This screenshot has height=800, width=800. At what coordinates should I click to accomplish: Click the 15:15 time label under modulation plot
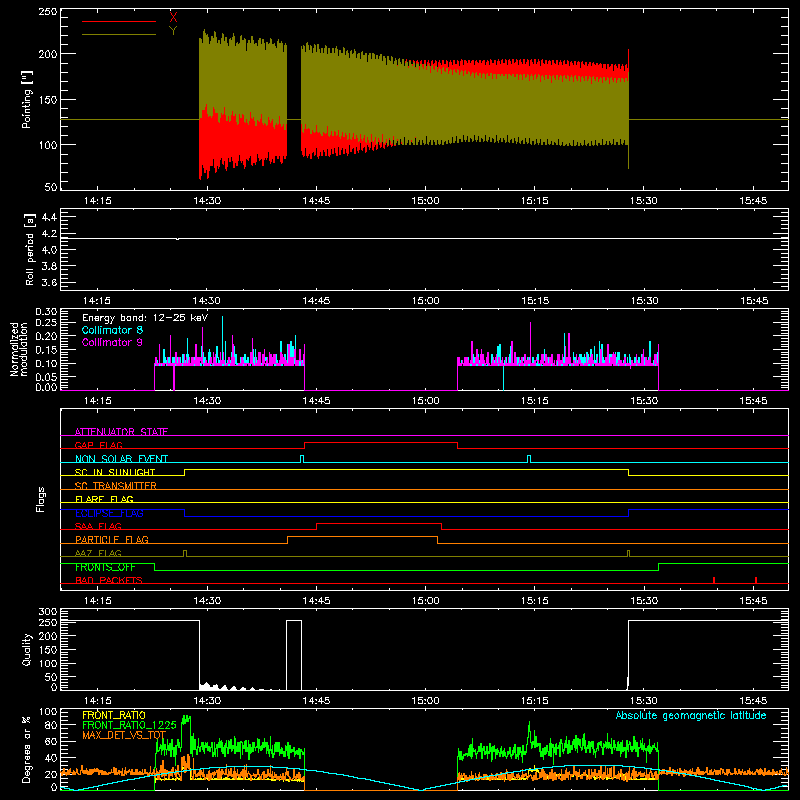click(535, 401)
